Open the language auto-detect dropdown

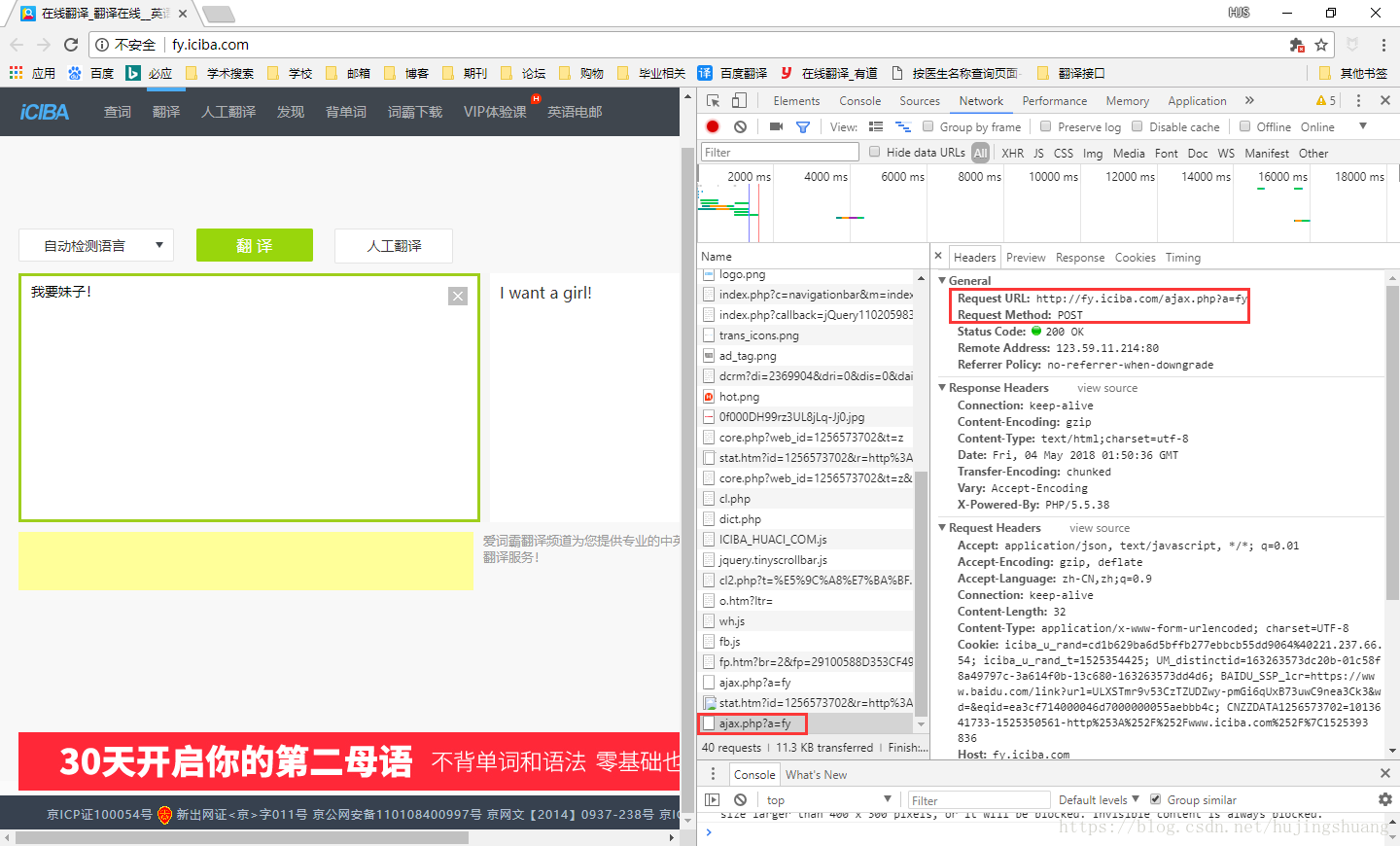[x=96, y=245]
